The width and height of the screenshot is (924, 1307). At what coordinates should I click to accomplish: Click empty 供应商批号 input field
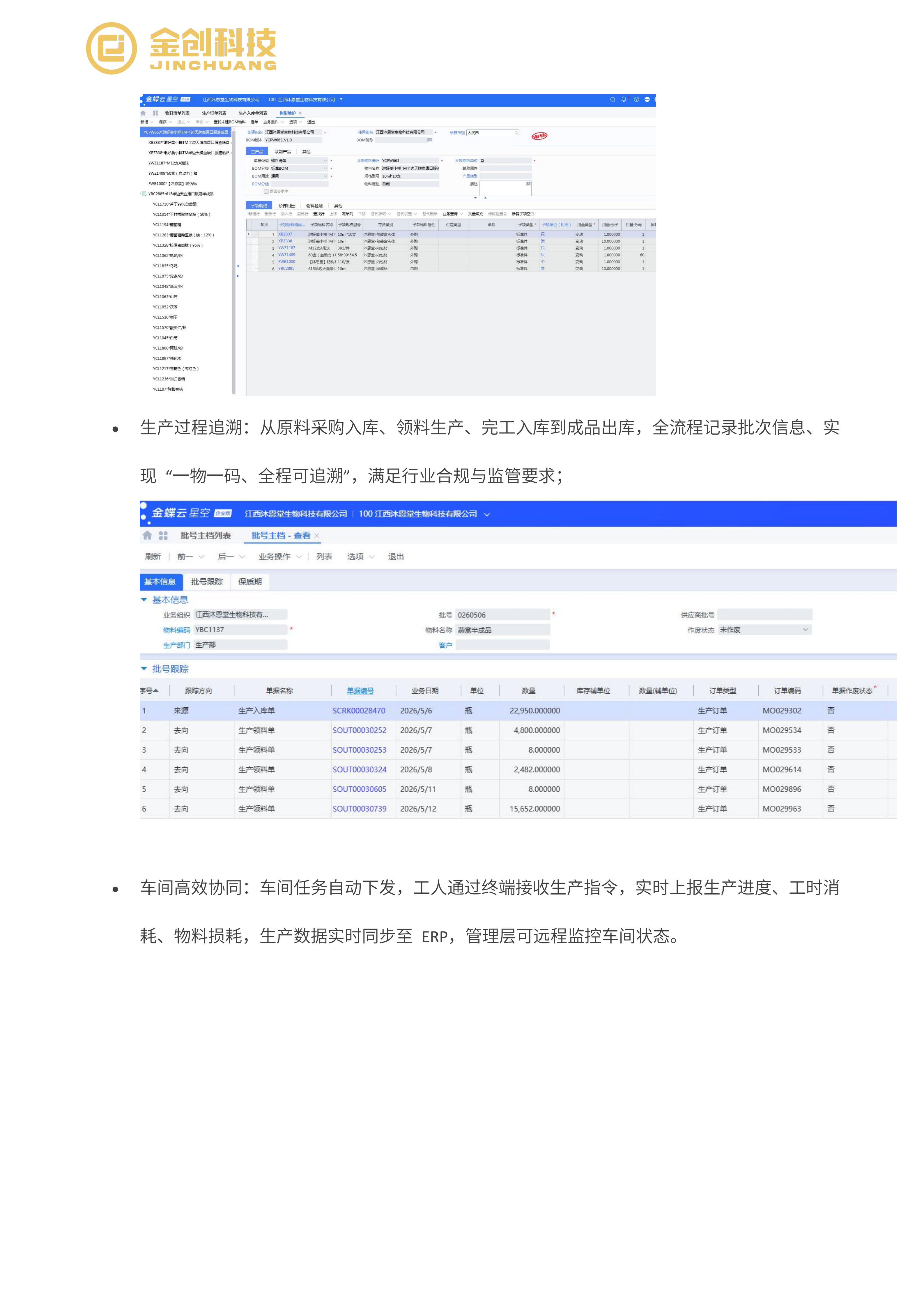point(764,615)
